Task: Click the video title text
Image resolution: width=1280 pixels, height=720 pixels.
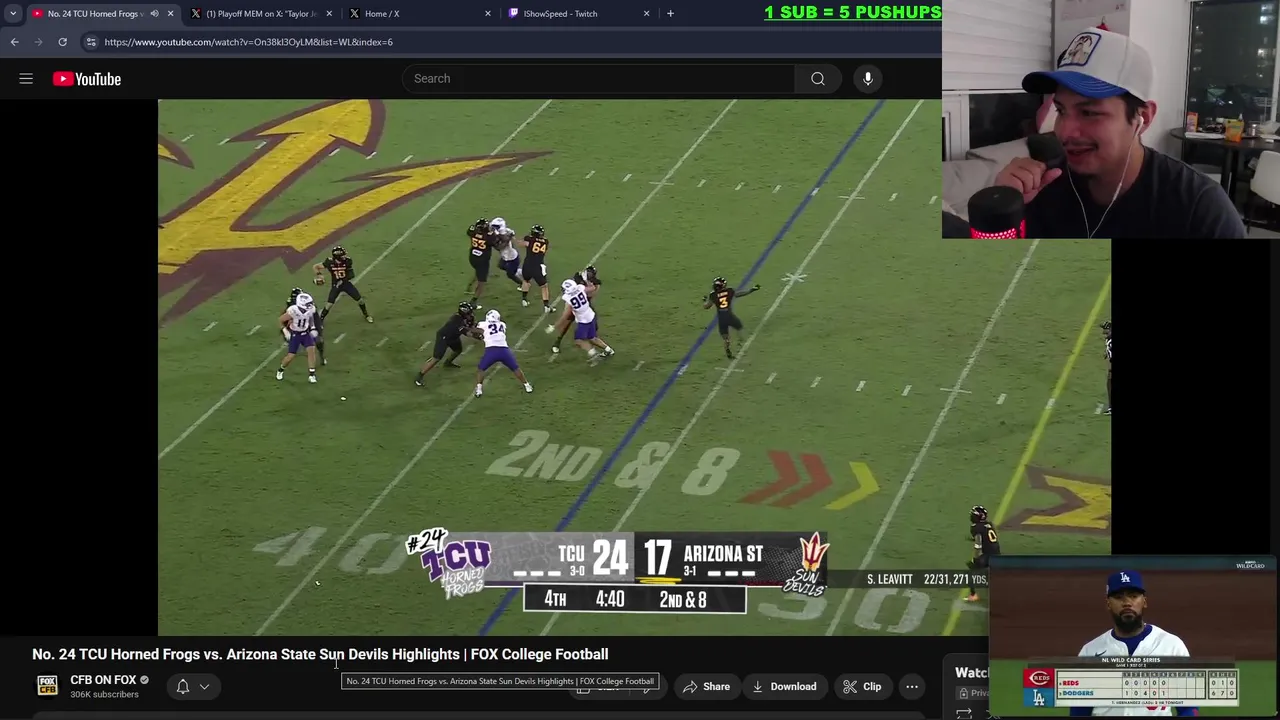Action: (x=320, y=654)
